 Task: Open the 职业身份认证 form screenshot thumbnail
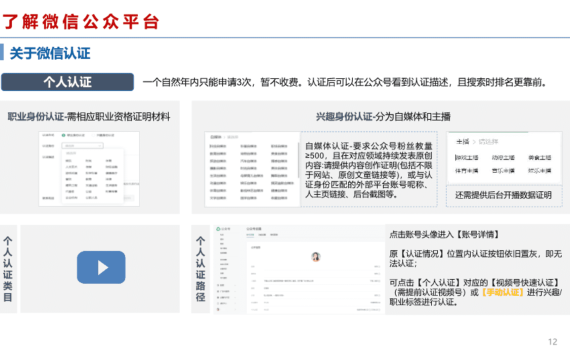pos(89,169)
